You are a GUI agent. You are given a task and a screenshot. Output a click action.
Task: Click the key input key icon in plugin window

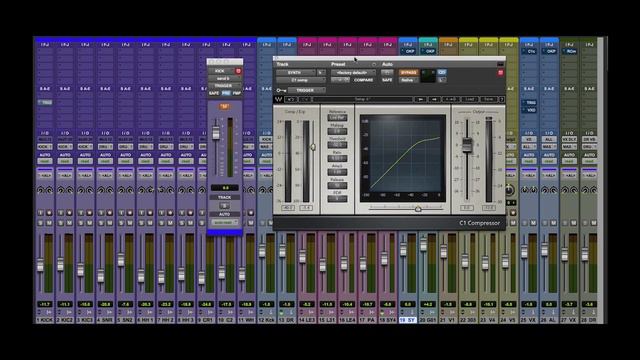click(281, 90)
